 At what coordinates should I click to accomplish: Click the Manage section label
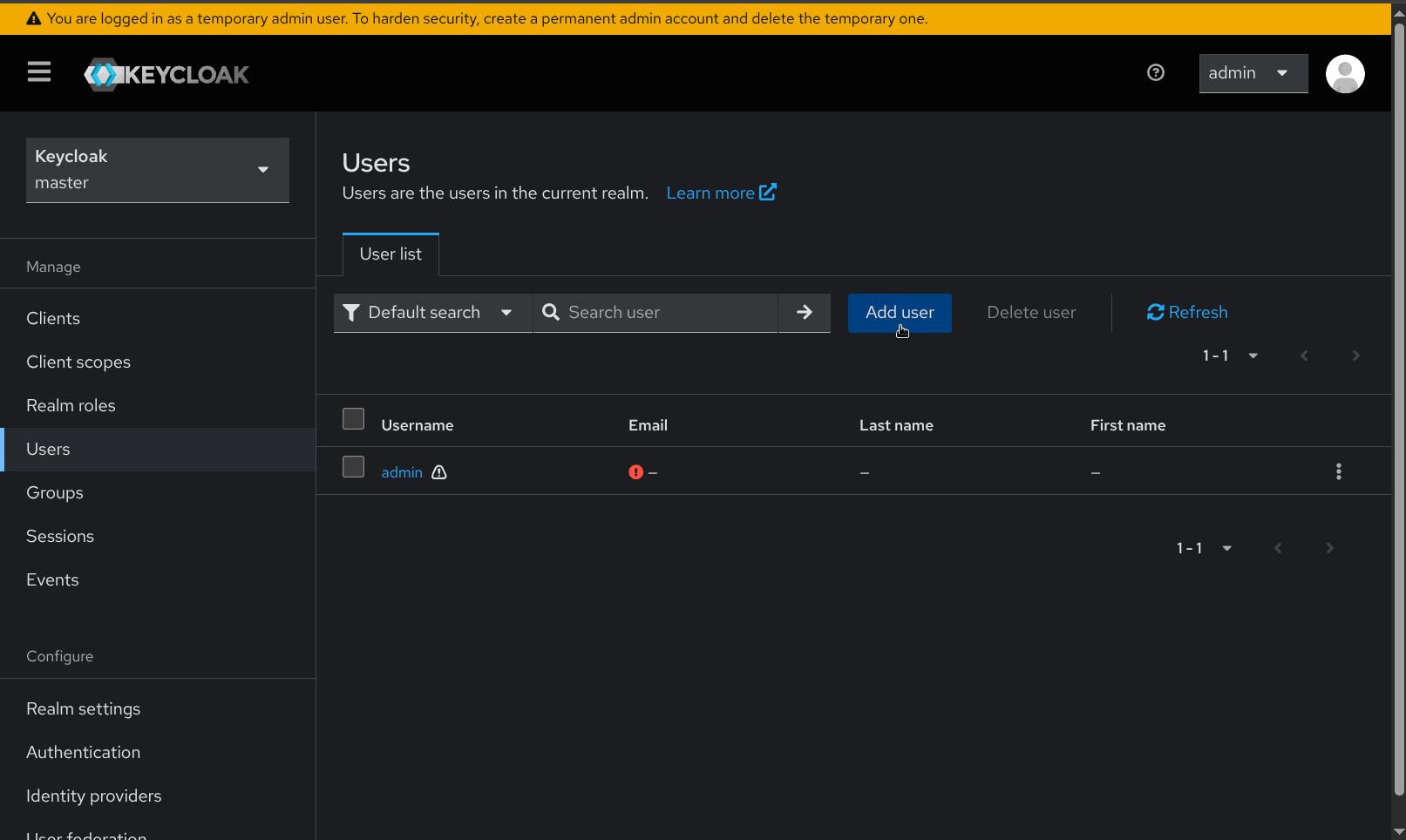(53, 267)
